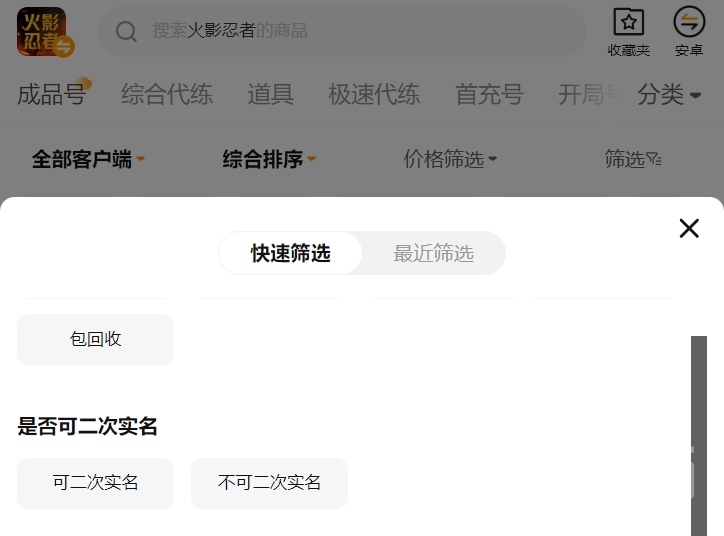Click the 筛选 funnel icon
724x536 pixels.
pyautogui.click(x=654, y=159)
